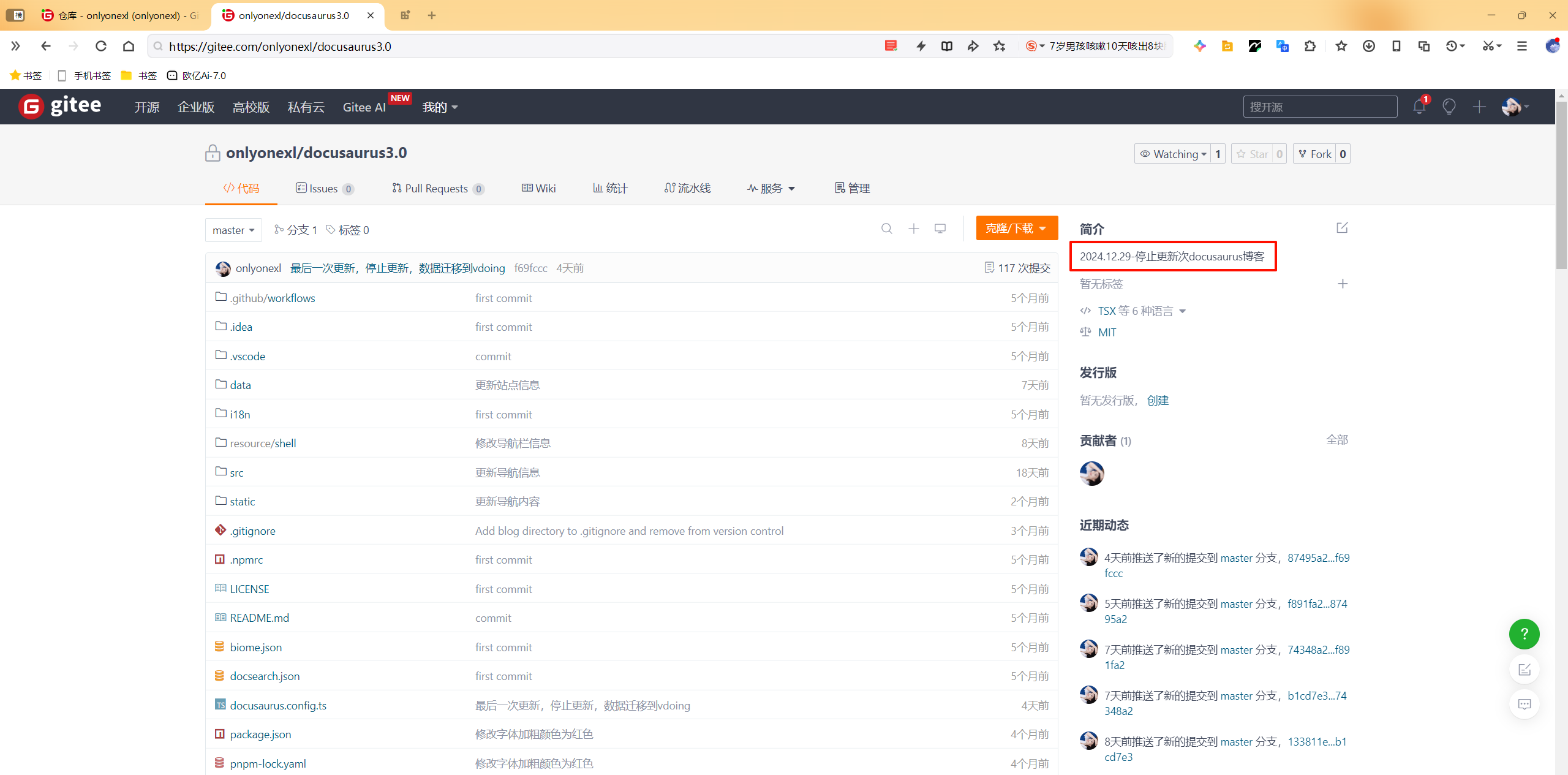
Task: Edit the repository intro with pencil icon
Action: click(x=1342, y=227)
